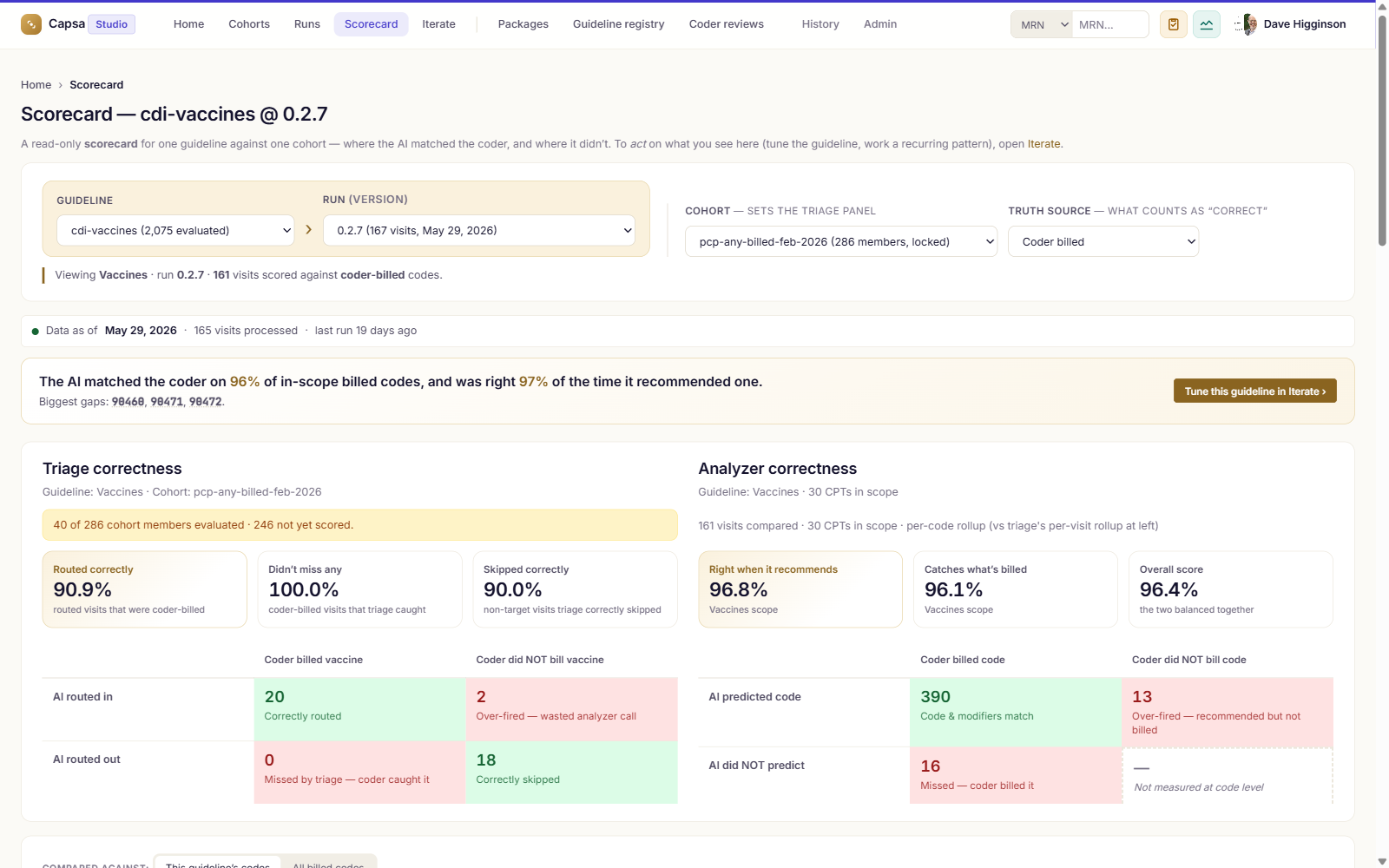The height and width of the screenshot is (868, 1389).
Task: Click the Coder billed vaccine column header
Action: coord(313,660)
